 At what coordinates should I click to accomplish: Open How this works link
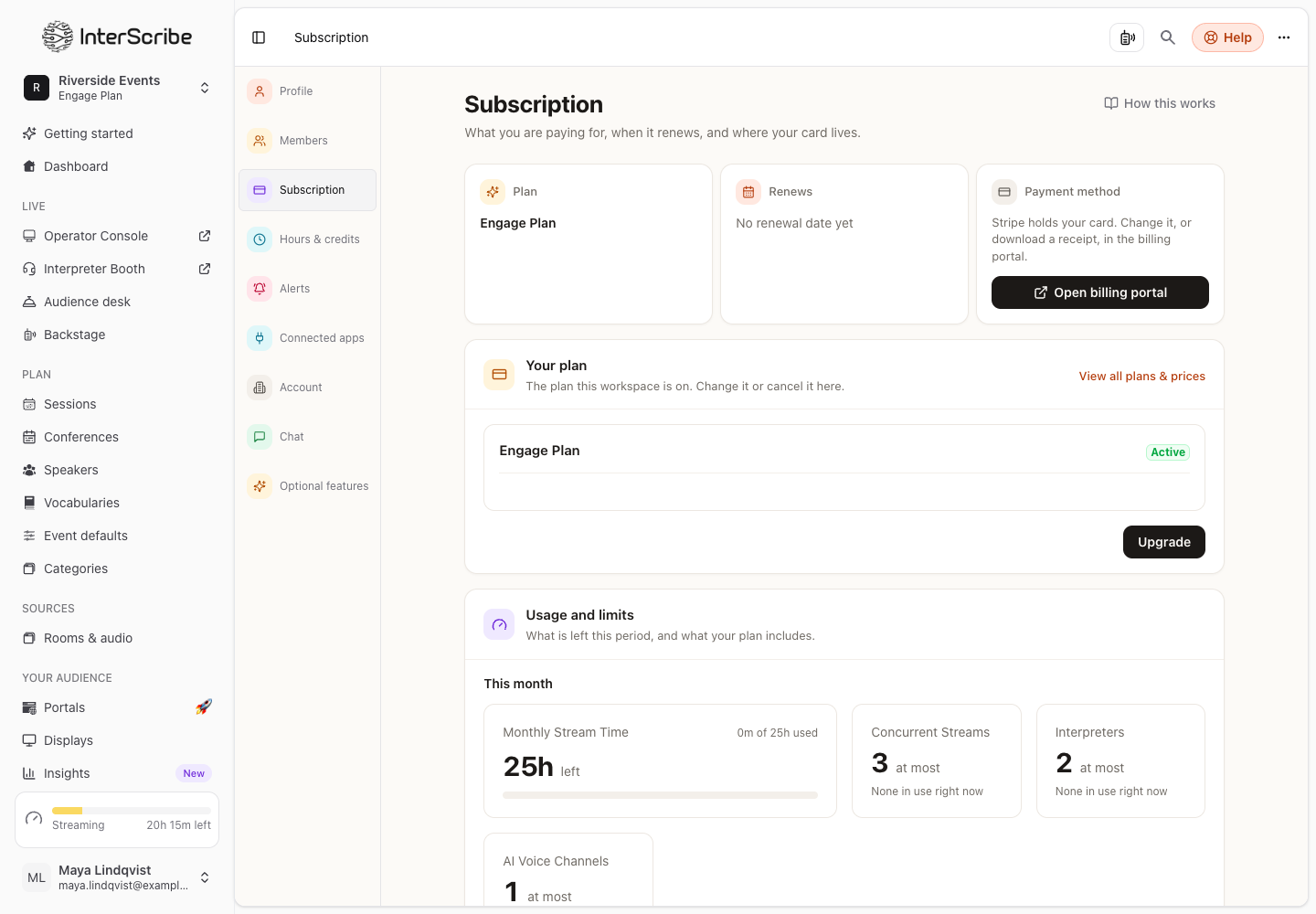(1160, 103)
